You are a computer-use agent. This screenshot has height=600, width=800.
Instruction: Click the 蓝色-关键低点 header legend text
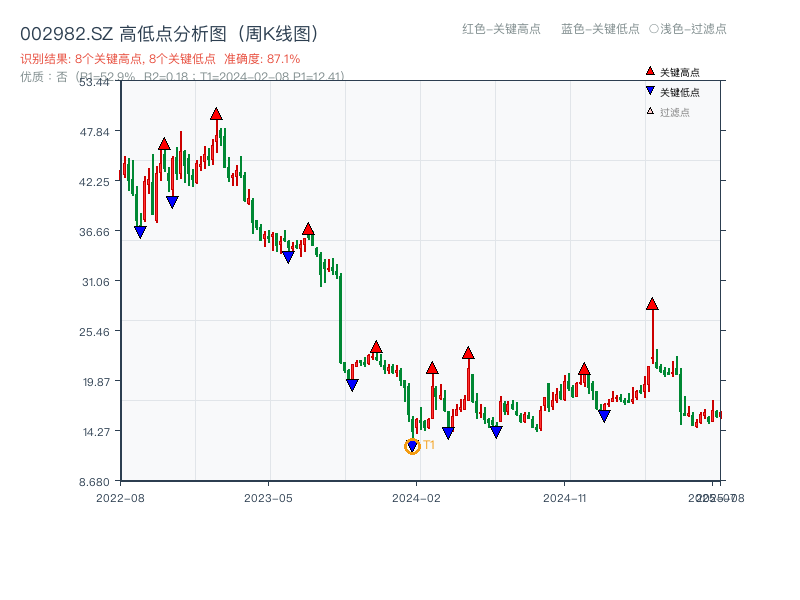600,29
